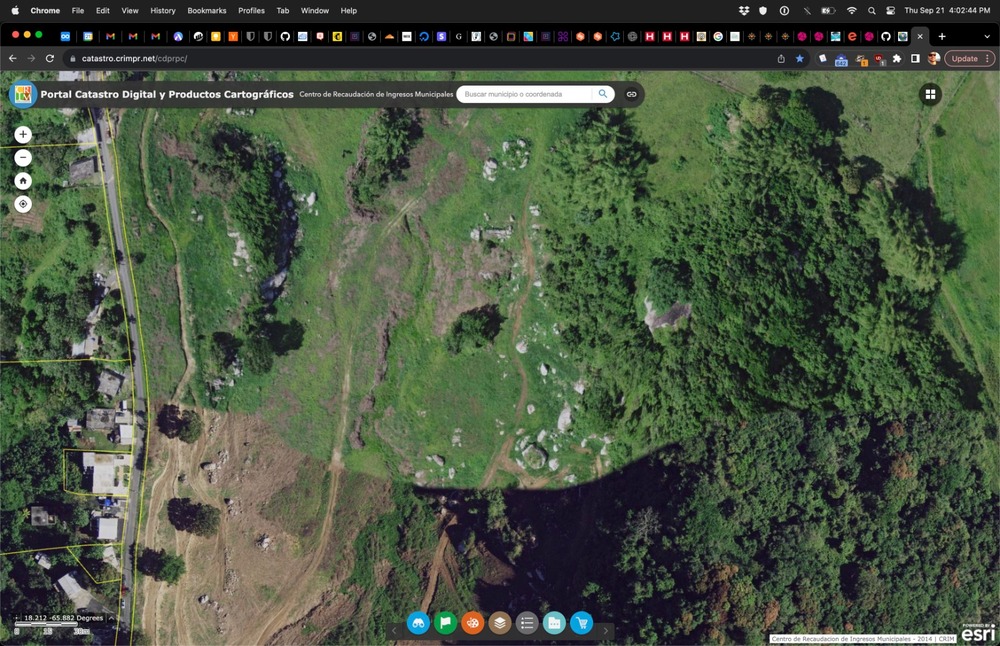Viewport: 1000px width, 646px height.
Task: Open the Edit menu
Action: click(103, 11)
